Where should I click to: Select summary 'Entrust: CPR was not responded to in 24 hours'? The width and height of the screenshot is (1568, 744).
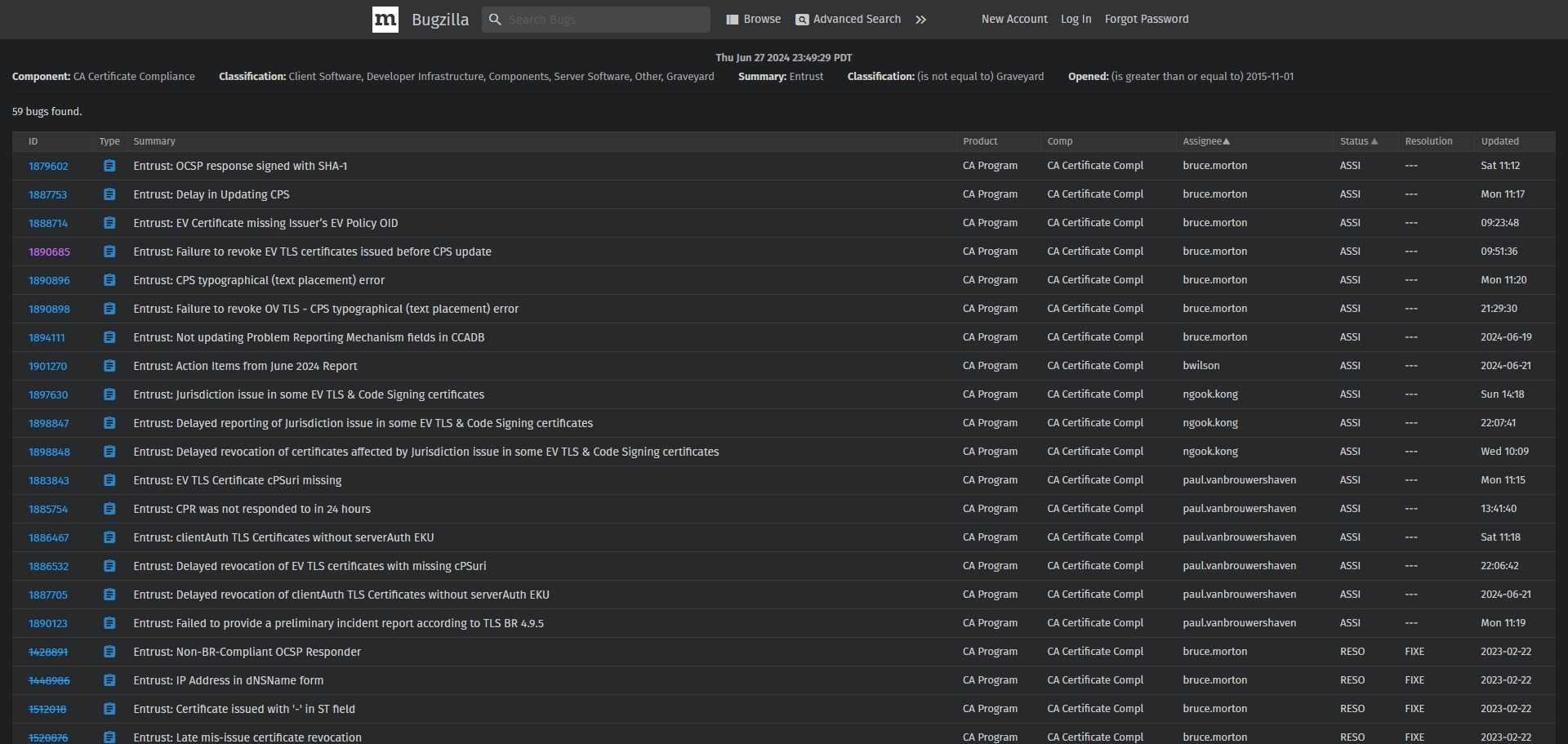(x=252, y=509)
